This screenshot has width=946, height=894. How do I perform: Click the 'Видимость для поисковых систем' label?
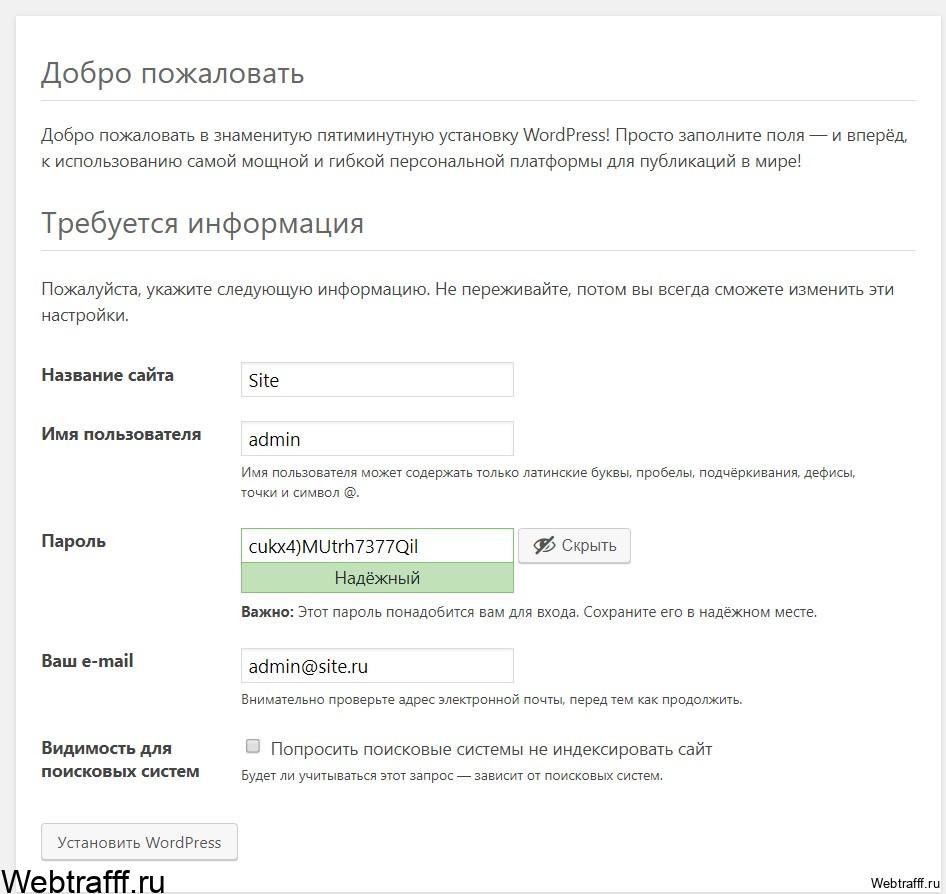(120, 759)
